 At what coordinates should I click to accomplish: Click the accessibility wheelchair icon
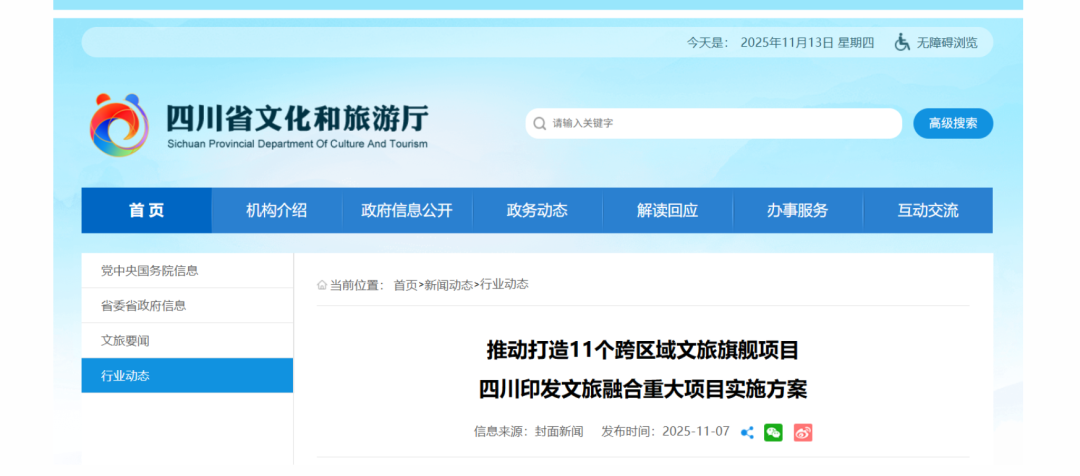coord(902,42)
